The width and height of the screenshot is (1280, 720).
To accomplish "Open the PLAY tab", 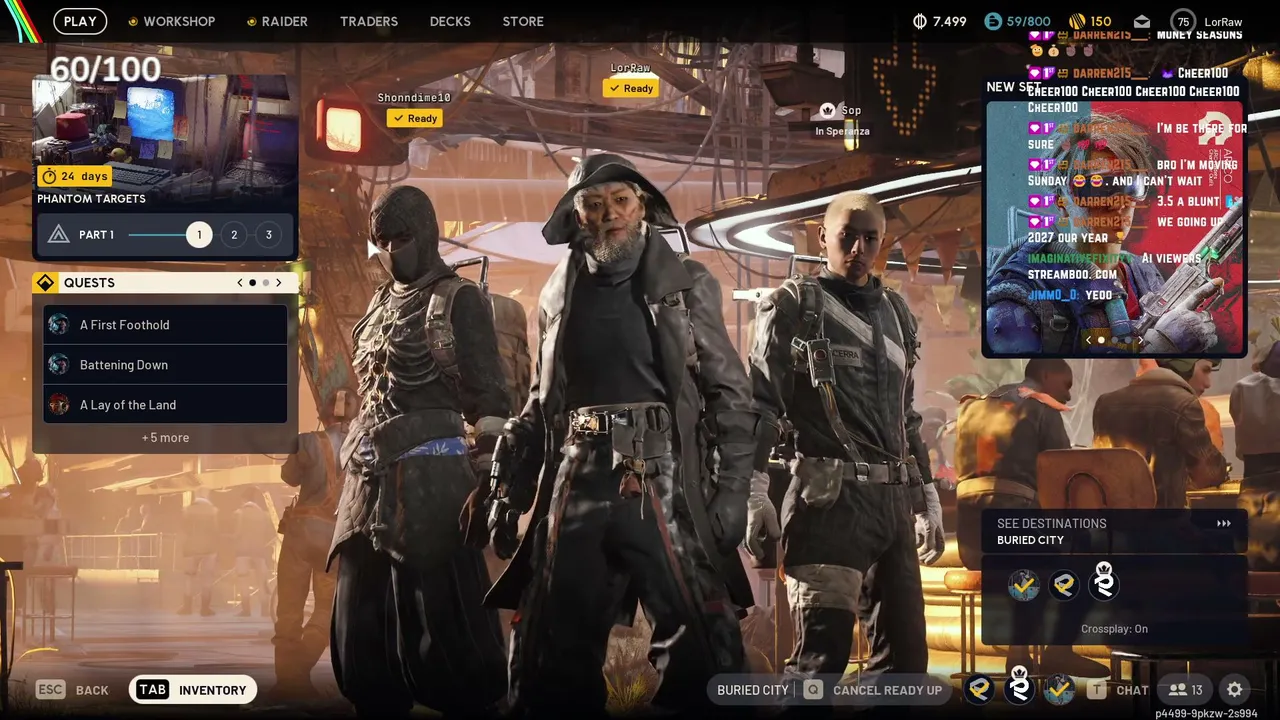I will [80, 21].
